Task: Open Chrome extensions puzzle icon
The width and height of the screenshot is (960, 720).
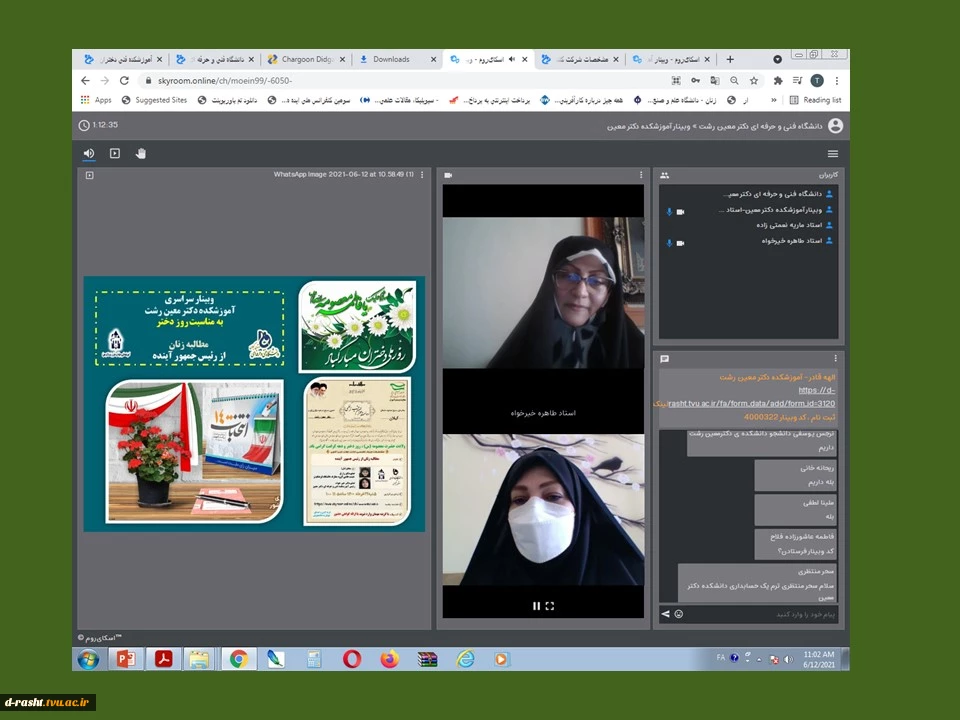Action: 778,80
